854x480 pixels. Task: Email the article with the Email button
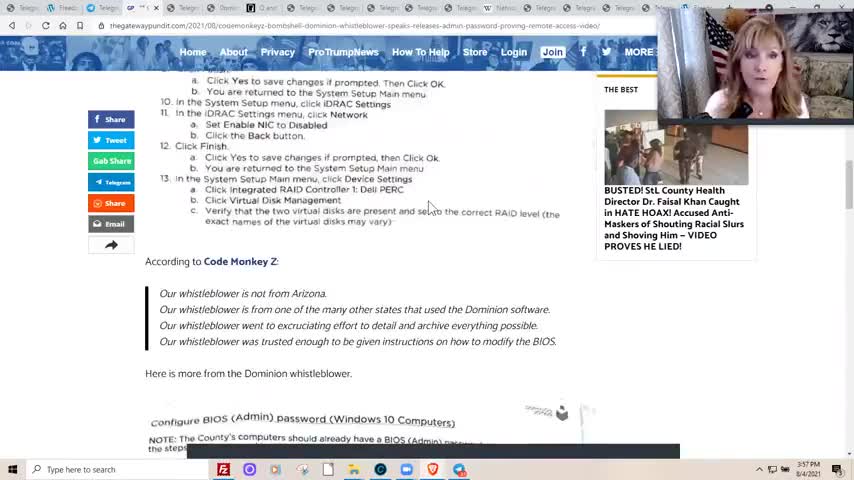(x=111, y=224)
